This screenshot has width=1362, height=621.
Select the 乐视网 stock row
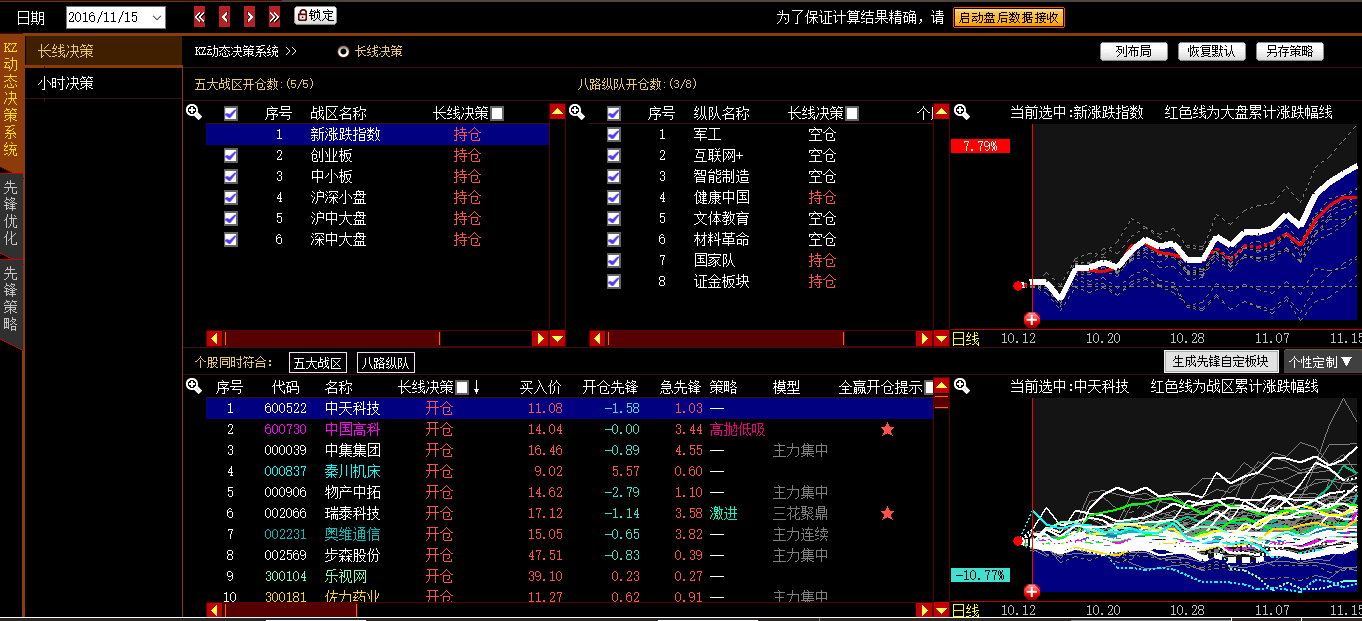(345, 576)
